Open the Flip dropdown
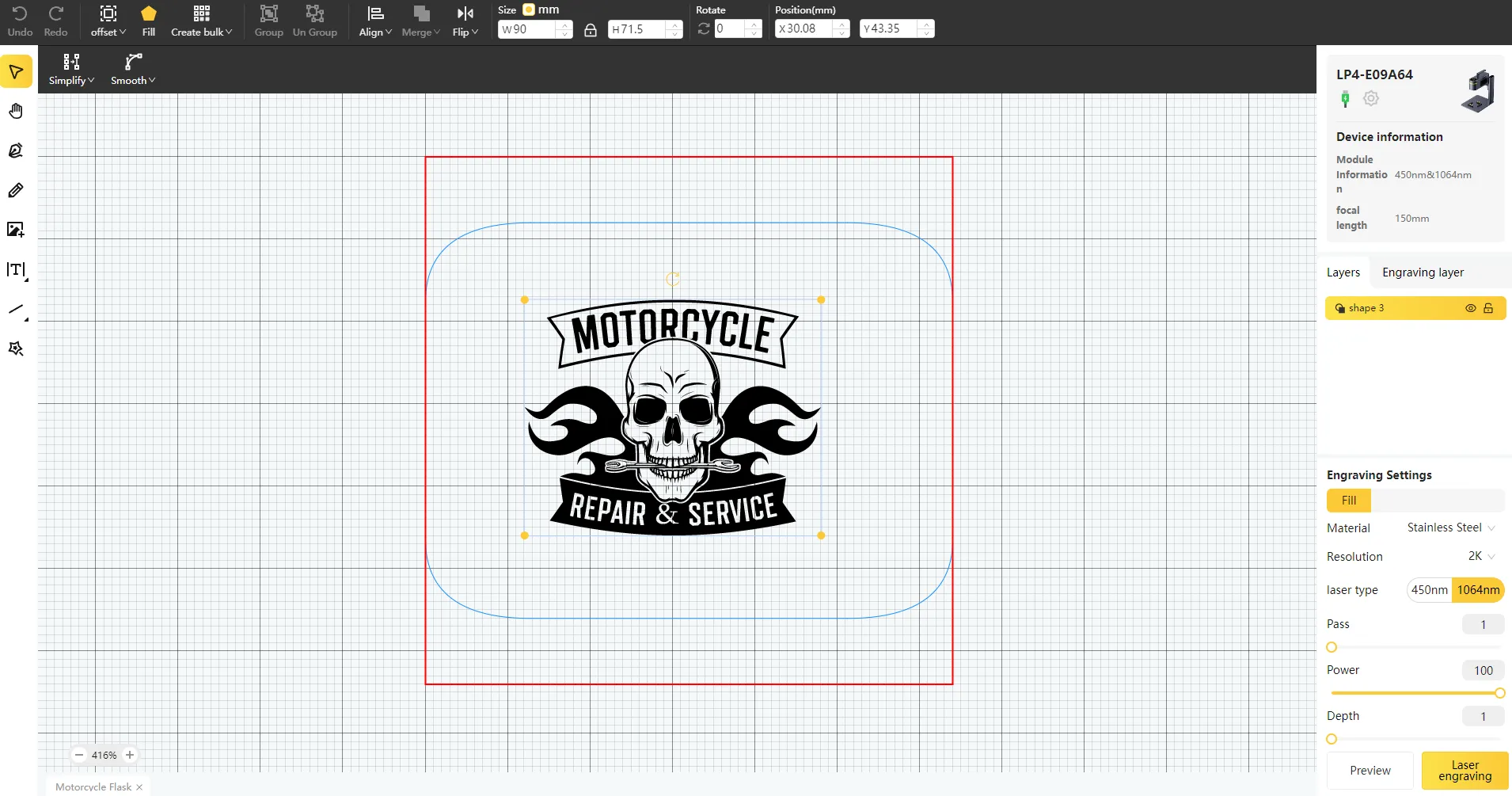 [465, 21]
